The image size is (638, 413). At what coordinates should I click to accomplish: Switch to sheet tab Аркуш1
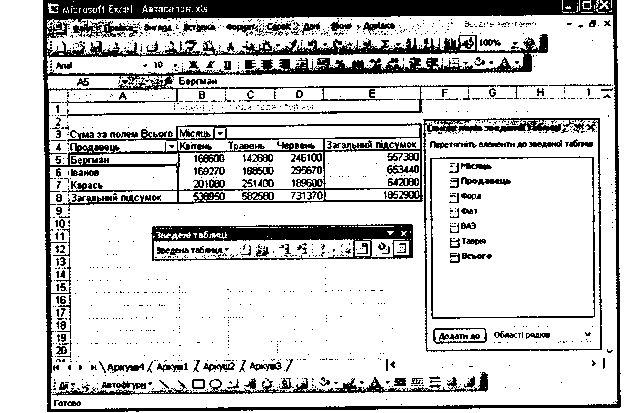172,367
